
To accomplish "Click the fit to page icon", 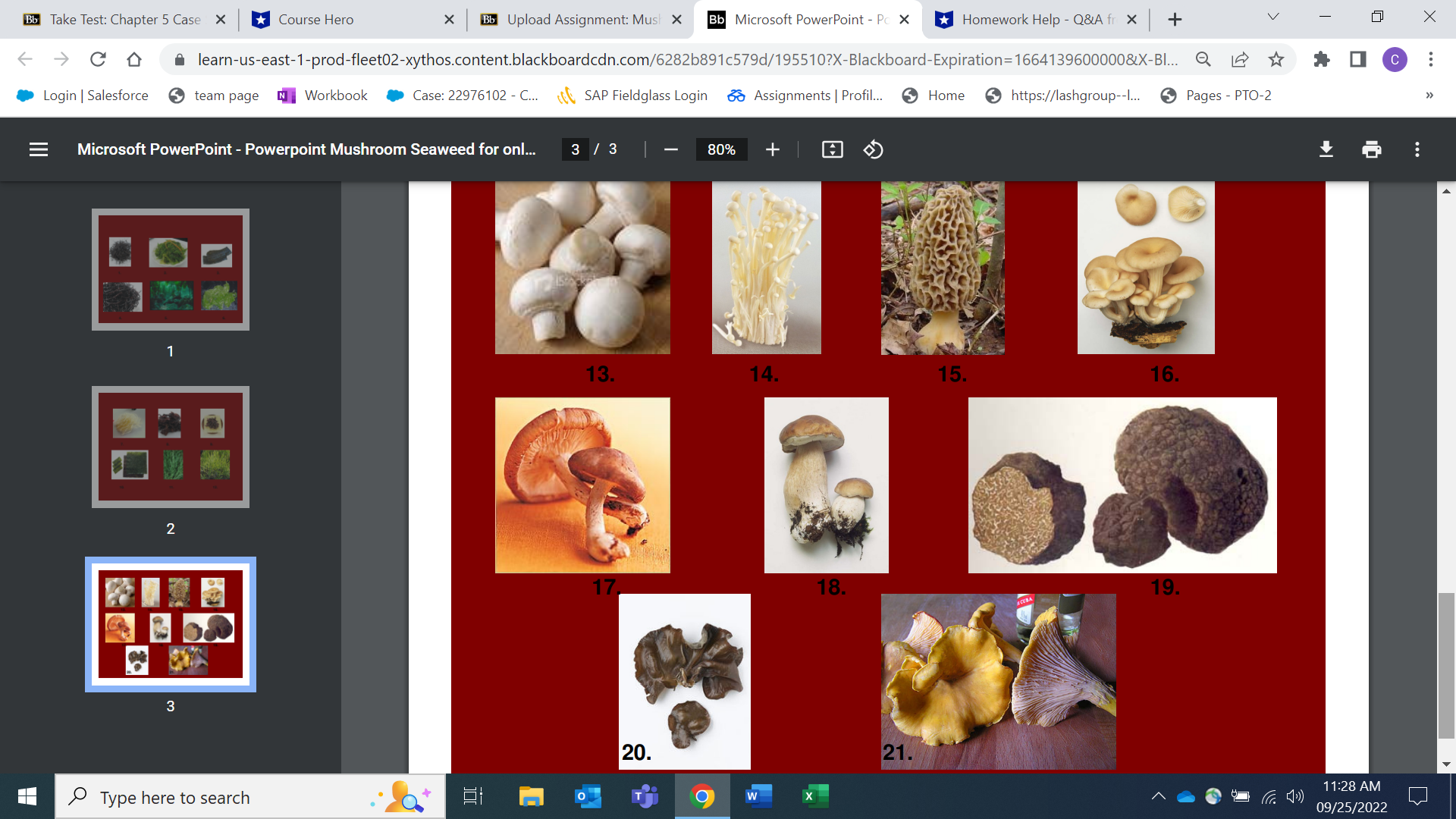I will 832,149.
